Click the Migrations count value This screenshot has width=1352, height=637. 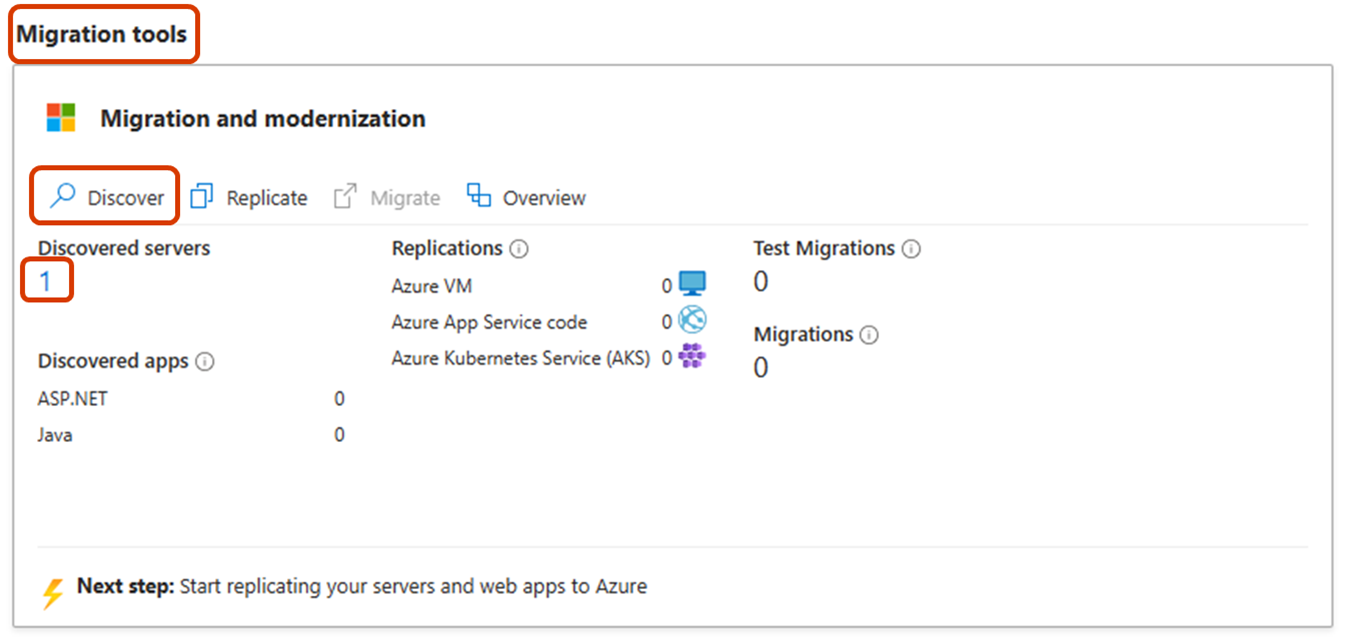click(x=761, y=368)
